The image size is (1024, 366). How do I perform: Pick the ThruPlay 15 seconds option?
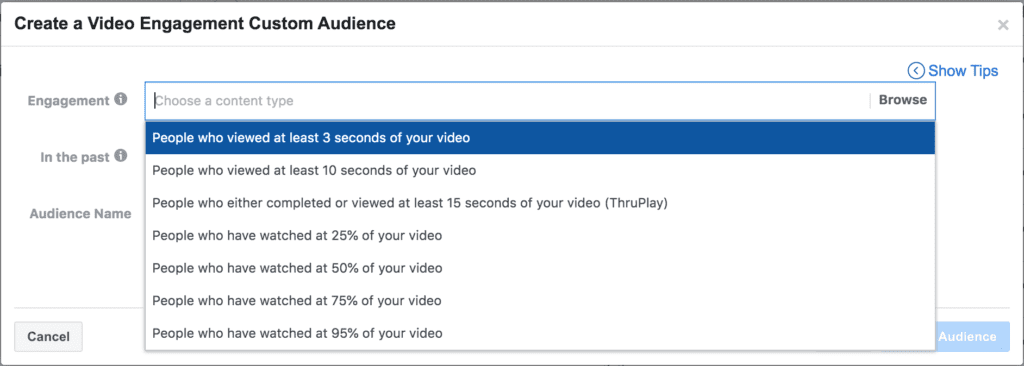point(540,203)
